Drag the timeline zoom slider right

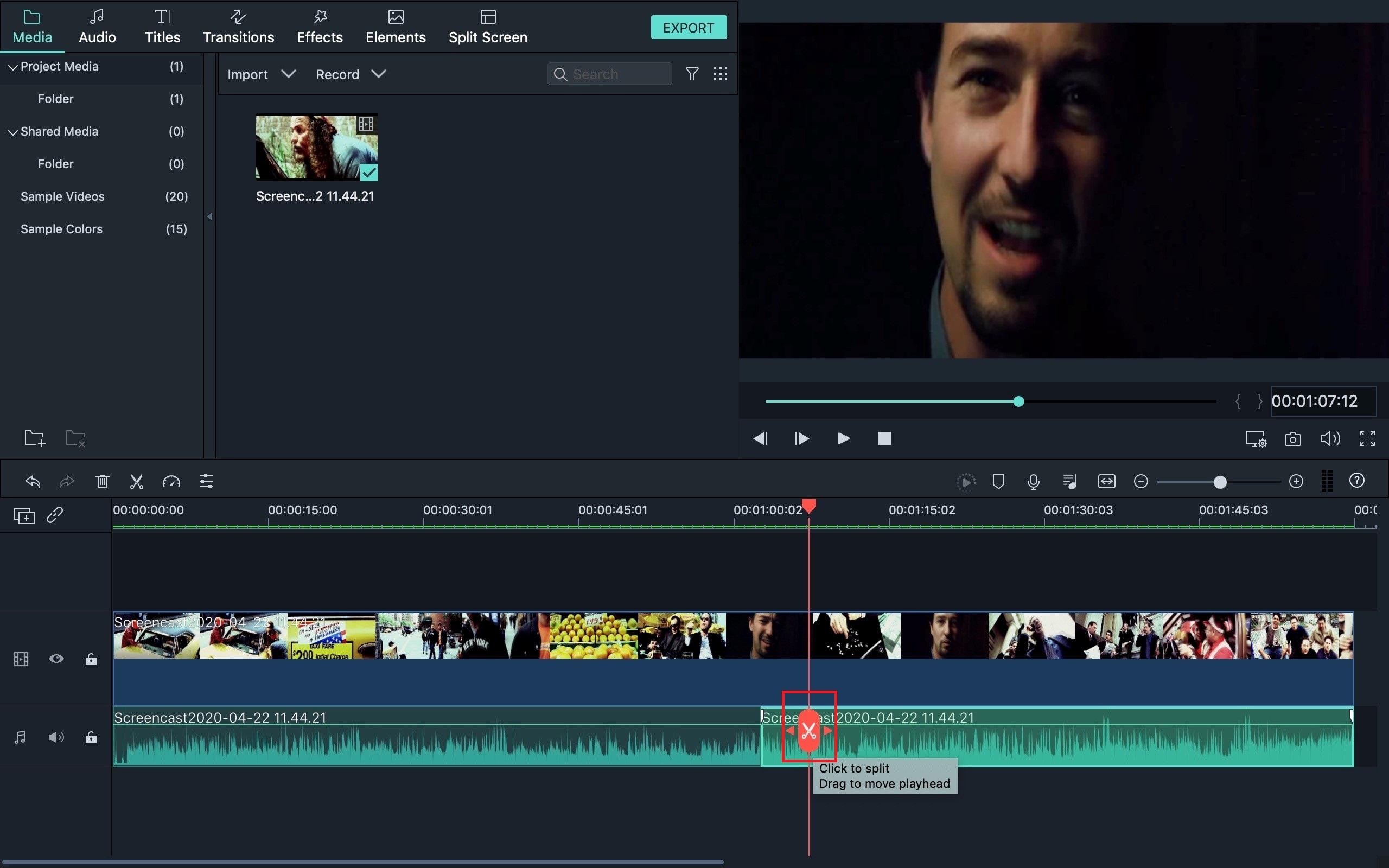(x=1220, y=481)
